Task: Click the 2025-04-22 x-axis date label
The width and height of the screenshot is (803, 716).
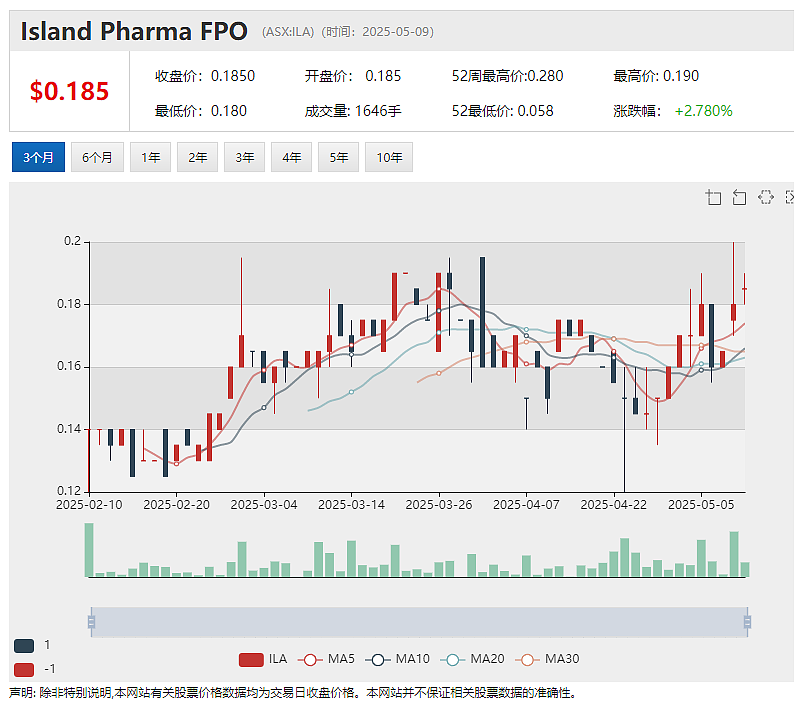Action: click(614, 504)
